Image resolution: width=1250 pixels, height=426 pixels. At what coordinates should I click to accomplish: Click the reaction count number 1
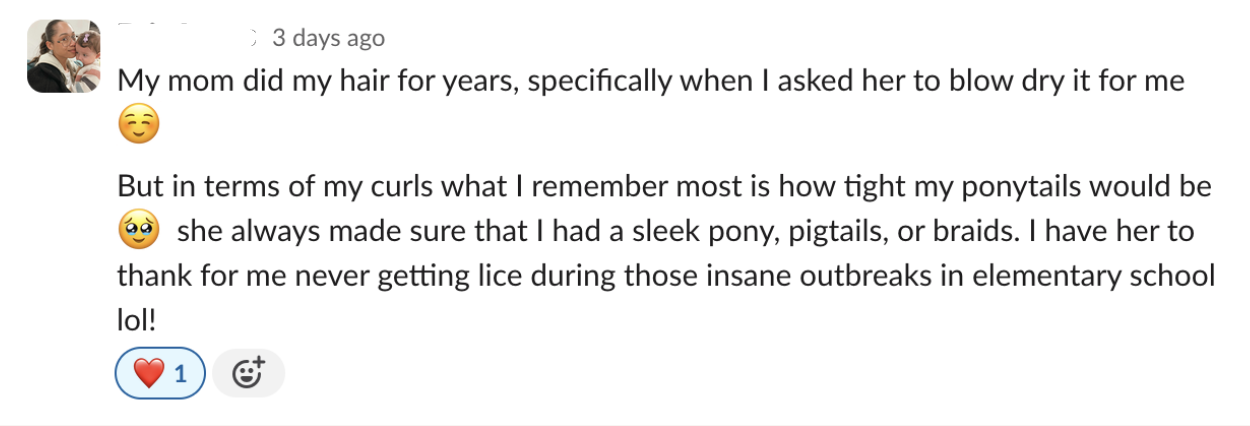click(x=181, y=375)
